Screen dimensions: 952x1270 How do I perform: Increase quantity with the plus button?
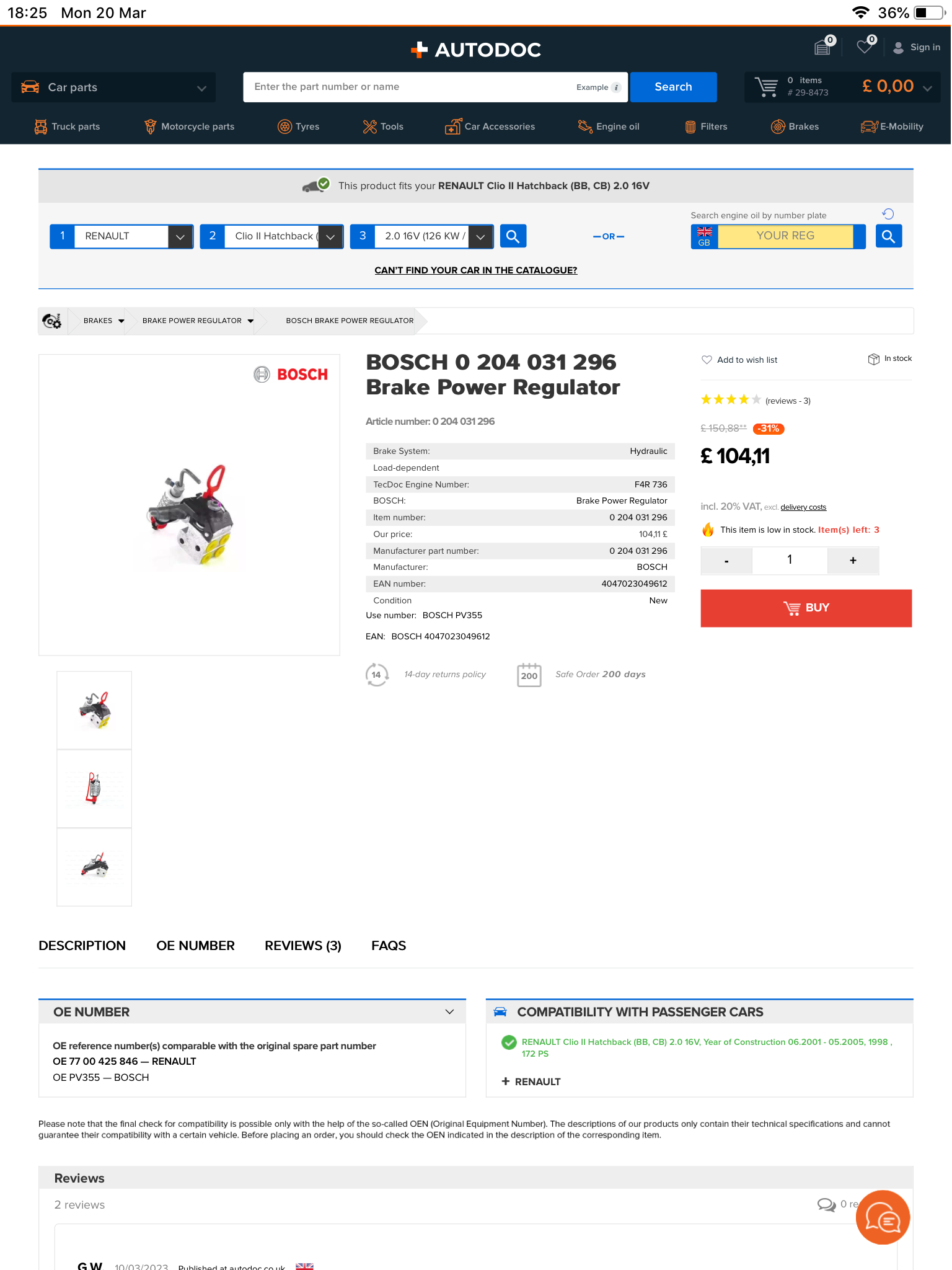point(853,561)
